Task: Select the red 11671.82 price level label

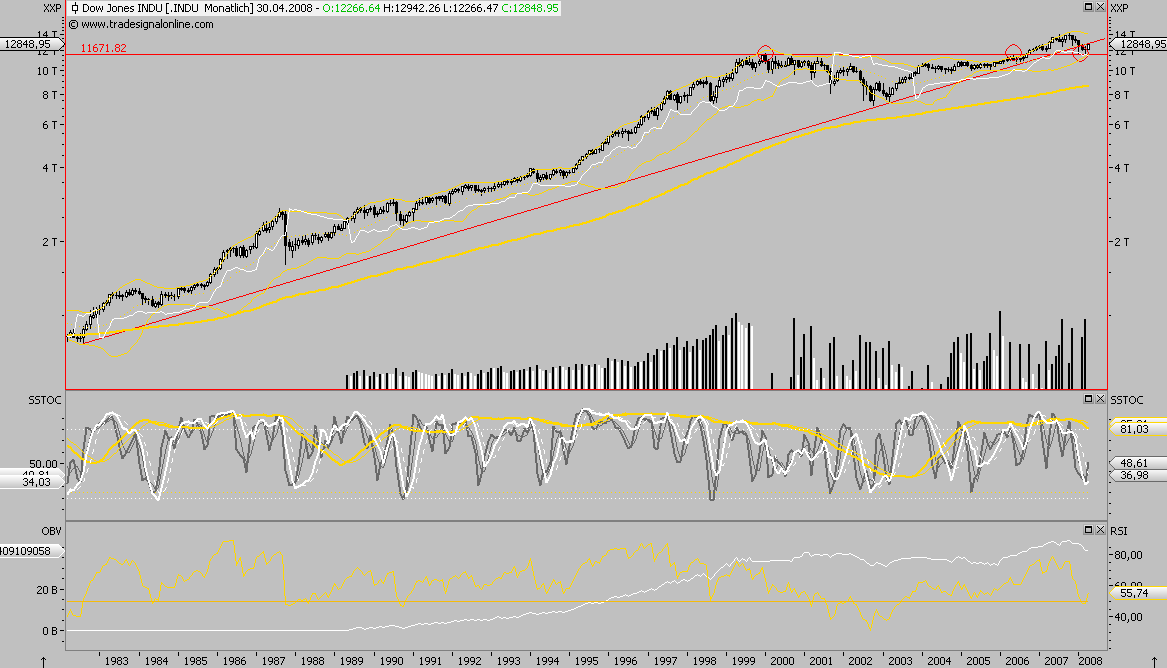Action: [x=103, y=48]
